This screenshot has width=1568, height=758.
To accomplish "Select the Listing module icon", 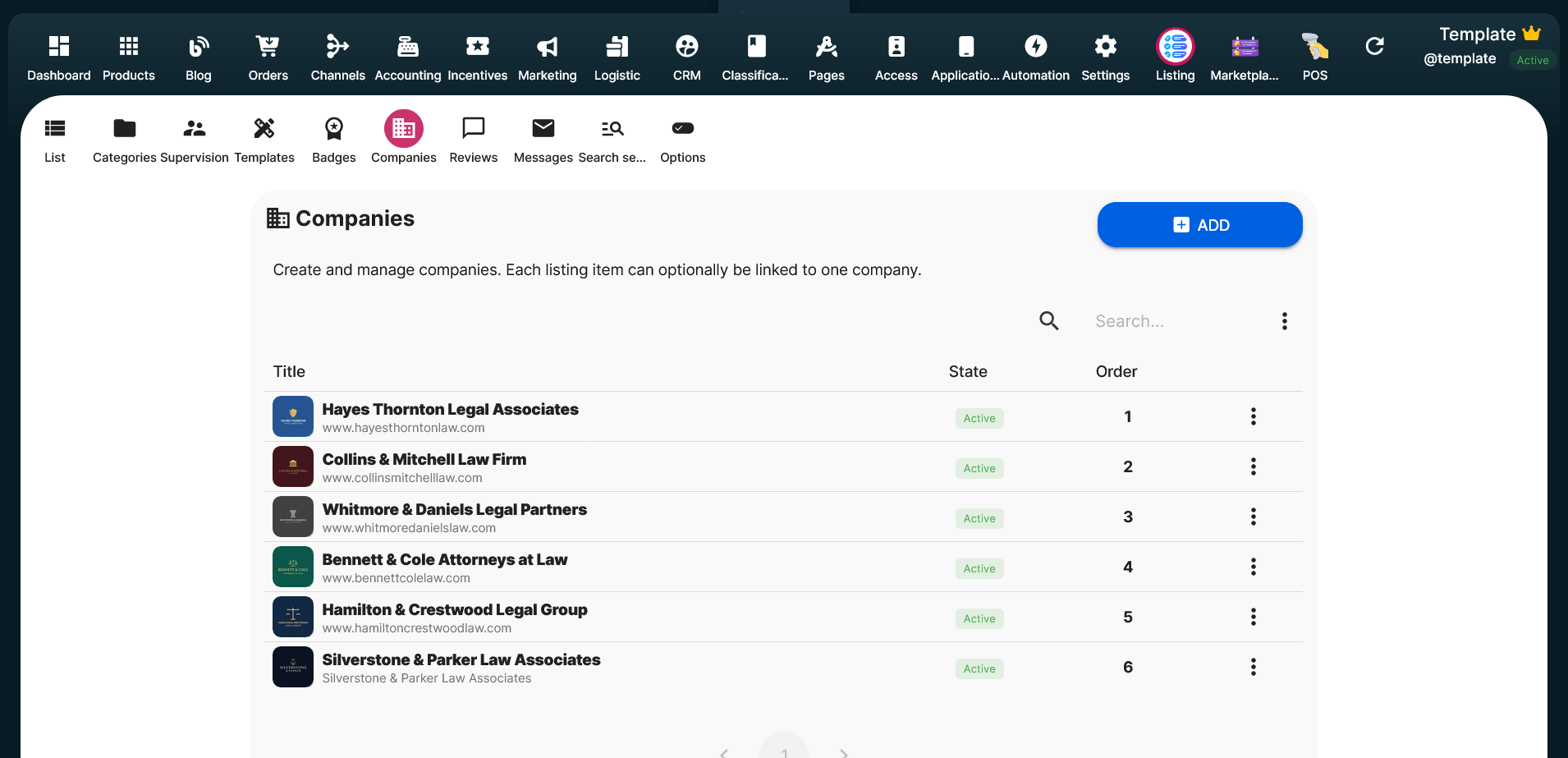I will coord(1176,46).
